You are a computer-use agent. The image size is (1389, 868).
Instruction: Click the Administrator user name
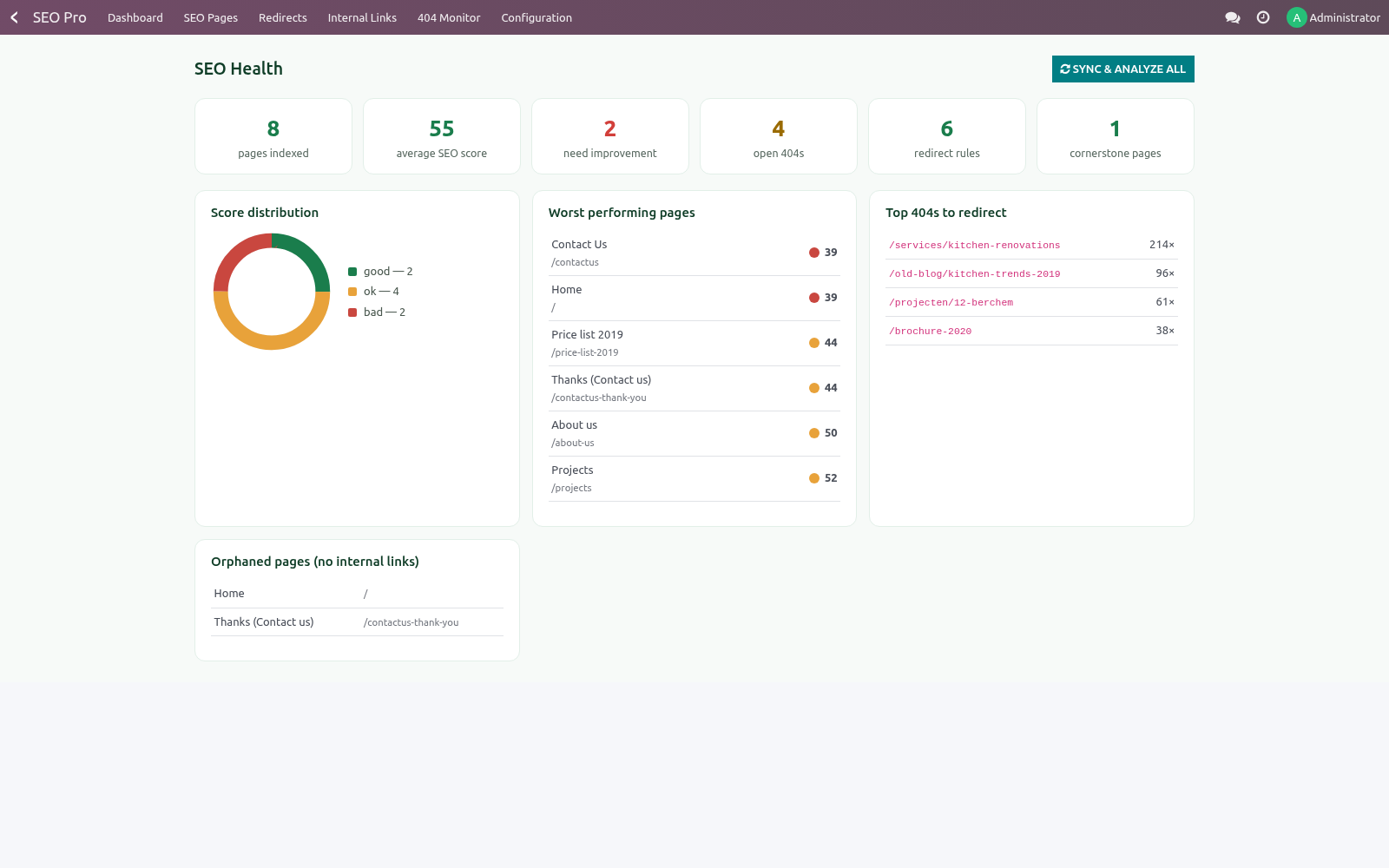click(x=1345, y=17)
